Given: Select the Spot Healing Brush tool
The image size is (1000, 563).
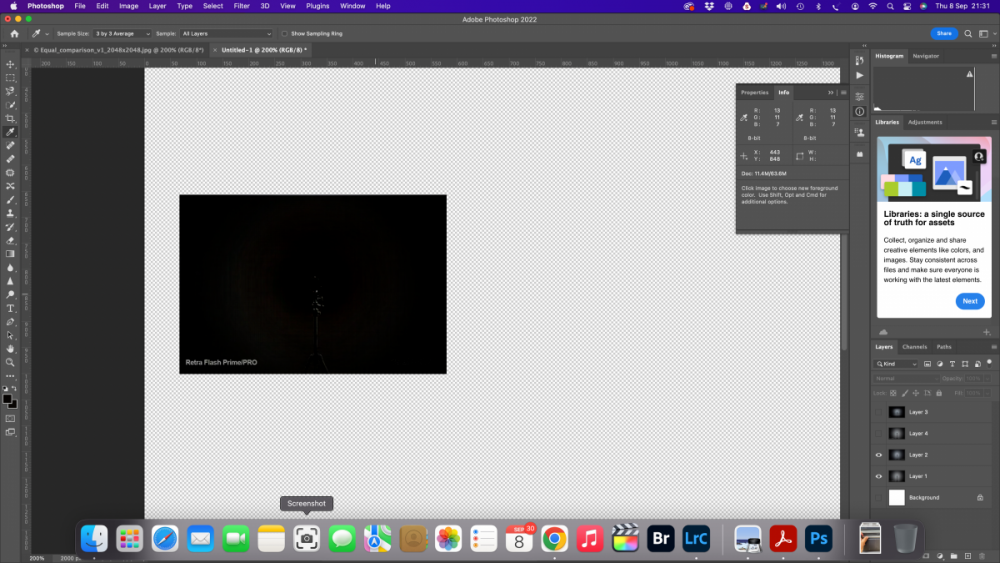Looking at the screenshot, I should click(x=10, y=145).
